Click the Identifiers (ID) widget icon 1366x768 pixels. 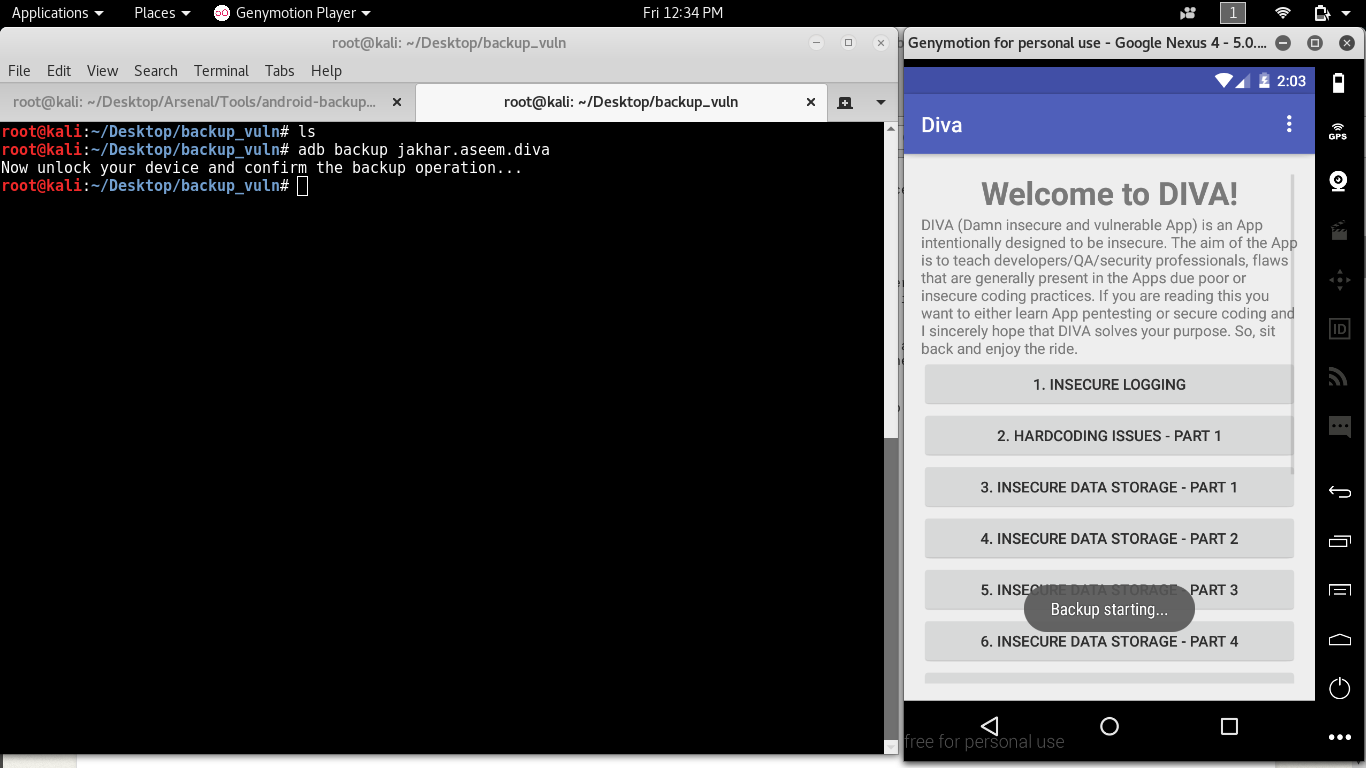click(1339, 328)
